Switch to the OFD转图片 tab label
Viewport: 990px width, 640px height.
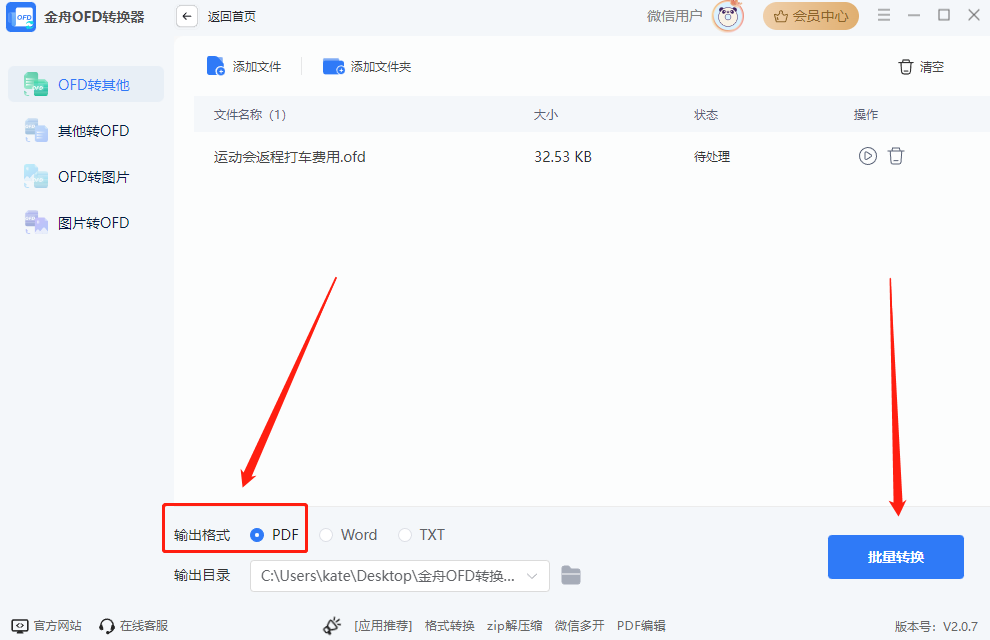93,177
